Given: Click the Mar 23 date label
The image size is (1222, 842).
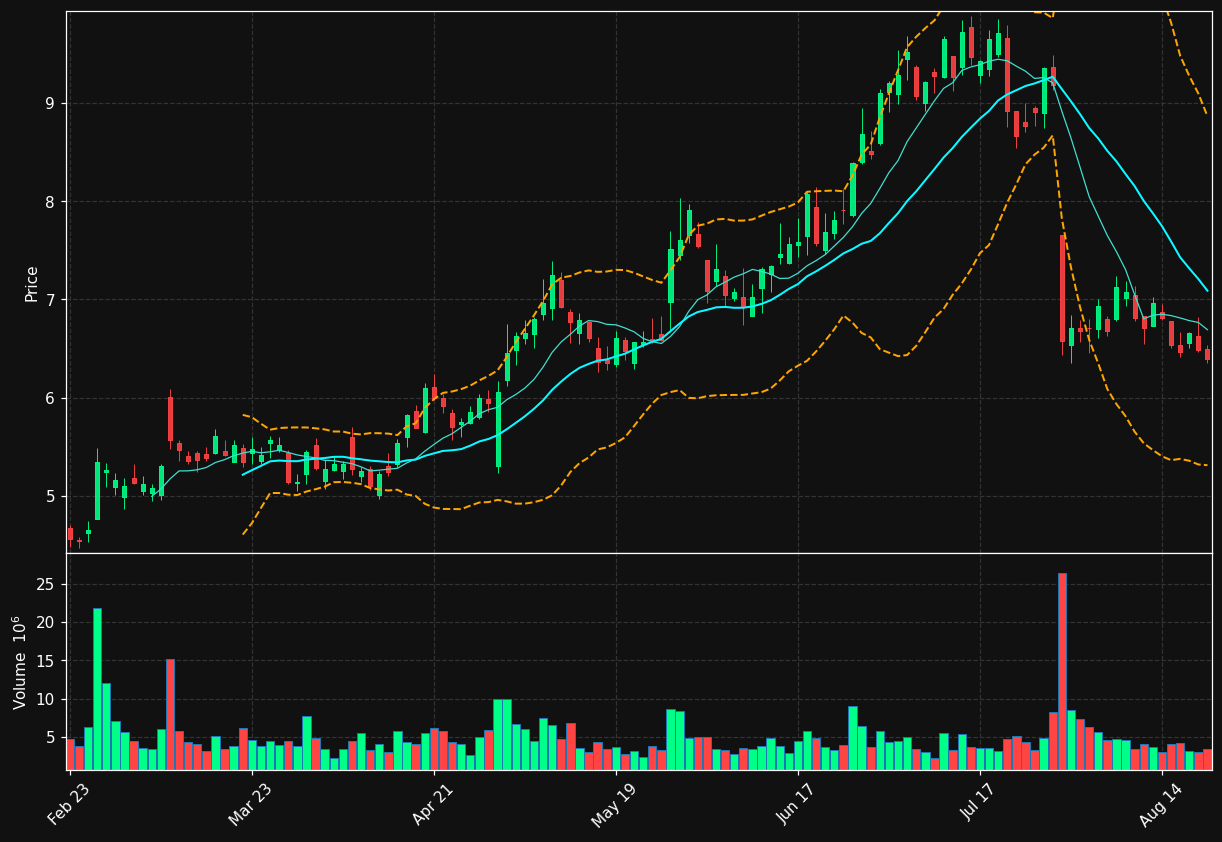Looking at the screenshot, I should (252, 805).
